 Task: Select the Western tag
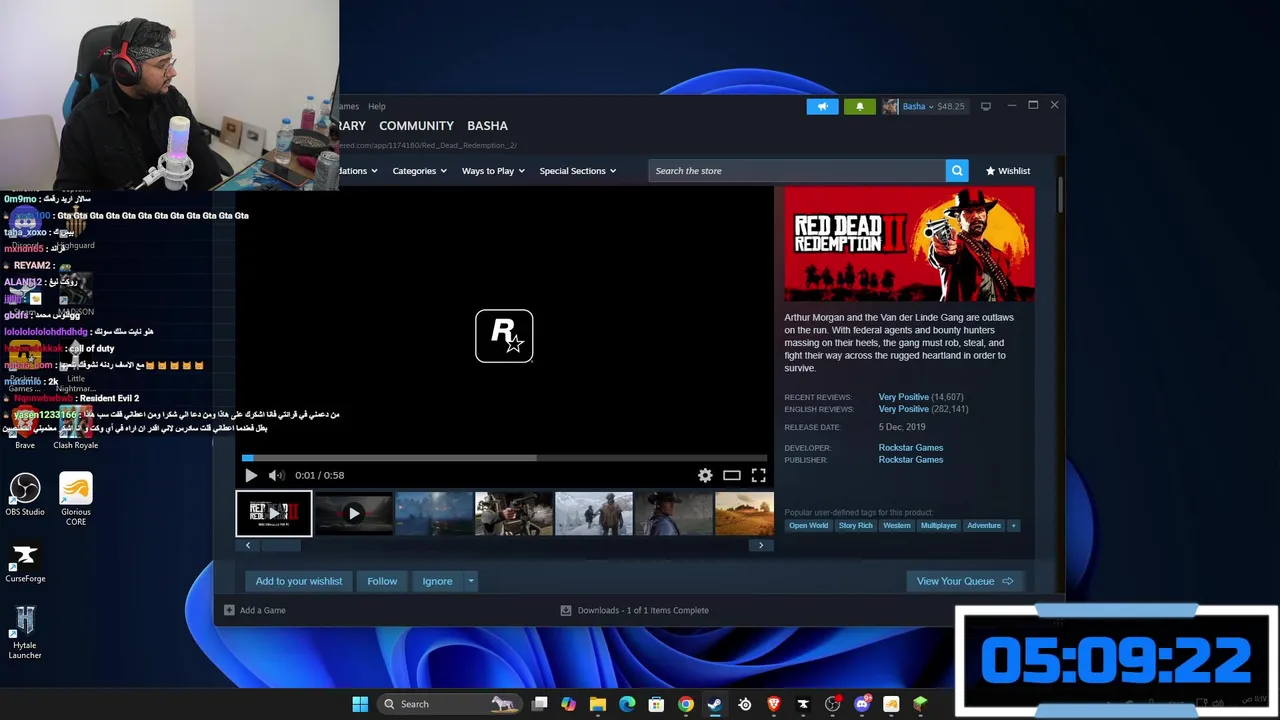896,525
